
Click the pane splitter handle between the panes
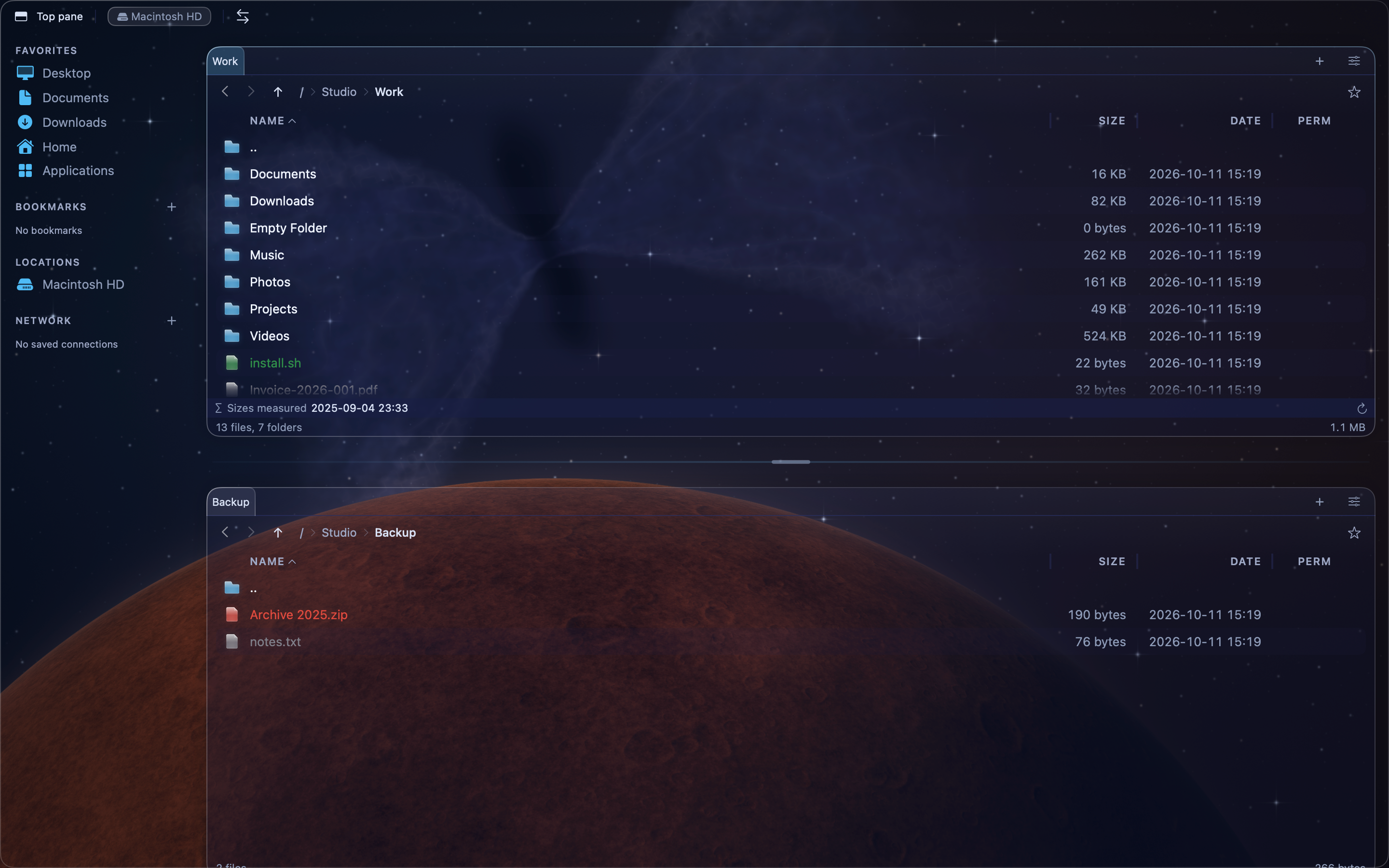(791, 461)
